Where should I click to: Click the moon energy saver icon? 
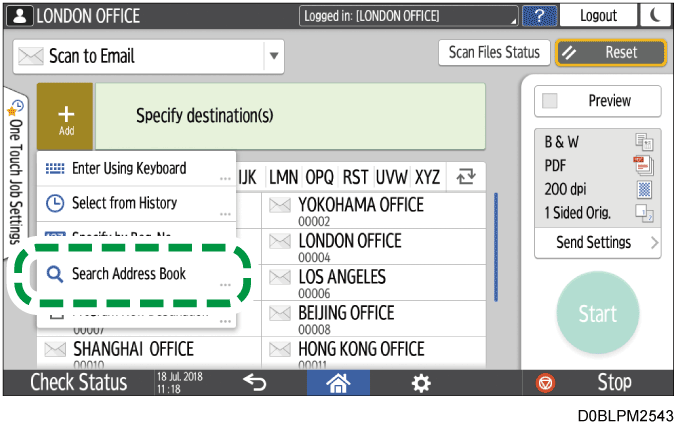click(657, 16)
